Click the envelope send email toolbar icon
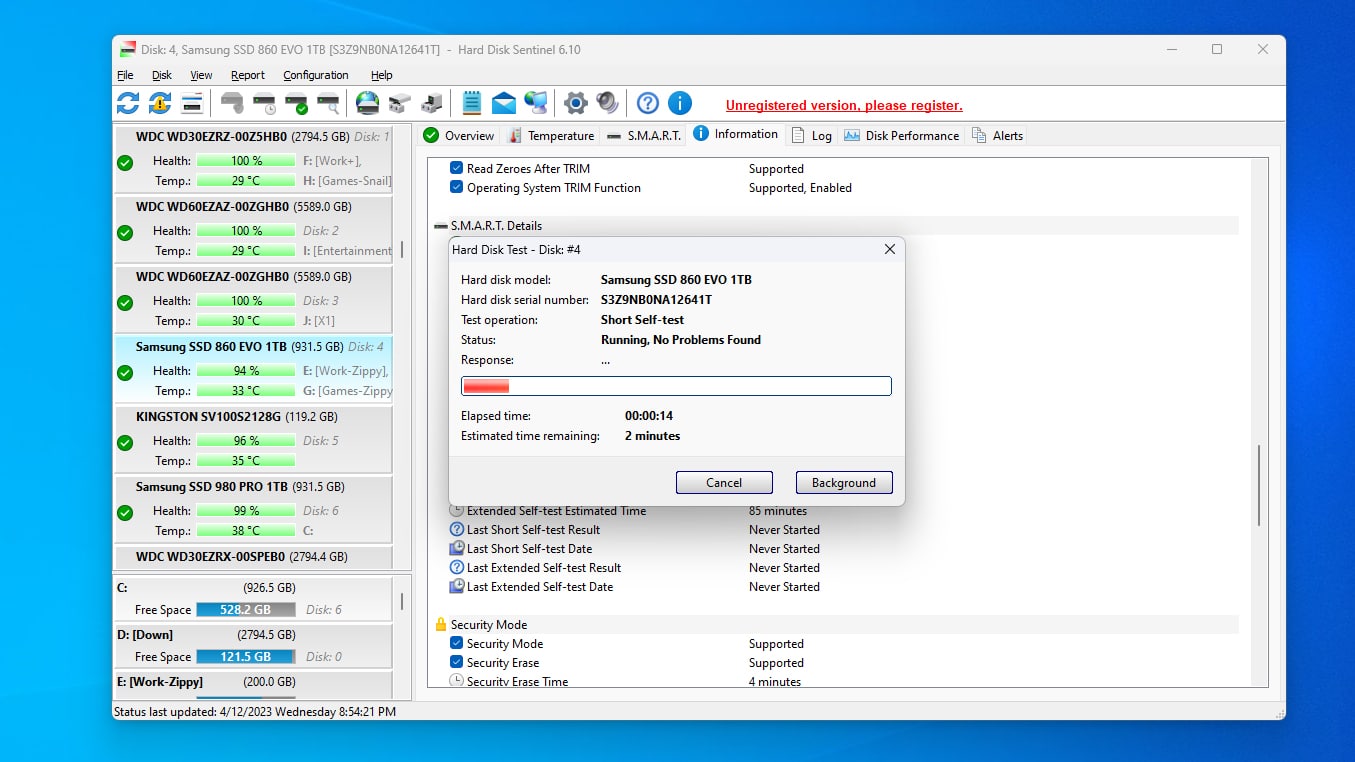 (504, 103)
